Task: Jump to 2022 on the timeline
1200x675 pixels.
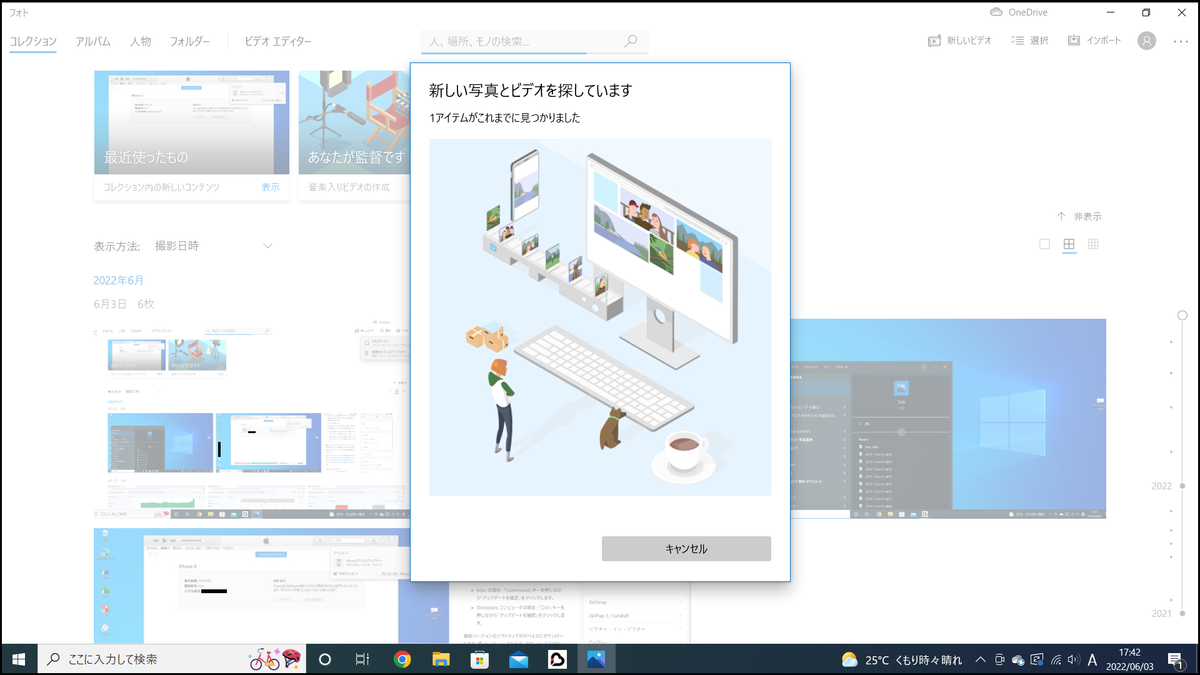Action: coord(1161,486)
